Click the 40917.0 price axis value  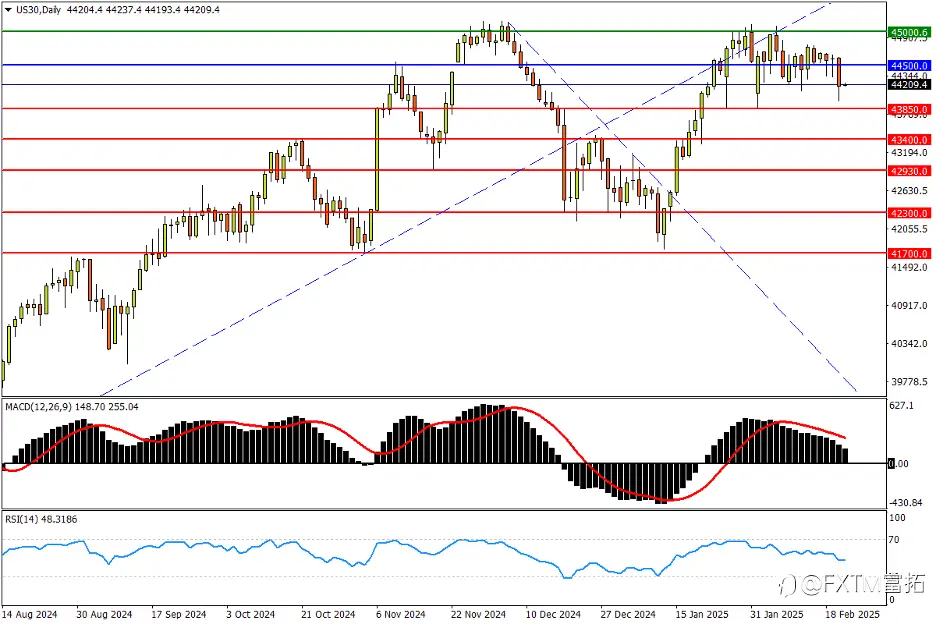909,305
